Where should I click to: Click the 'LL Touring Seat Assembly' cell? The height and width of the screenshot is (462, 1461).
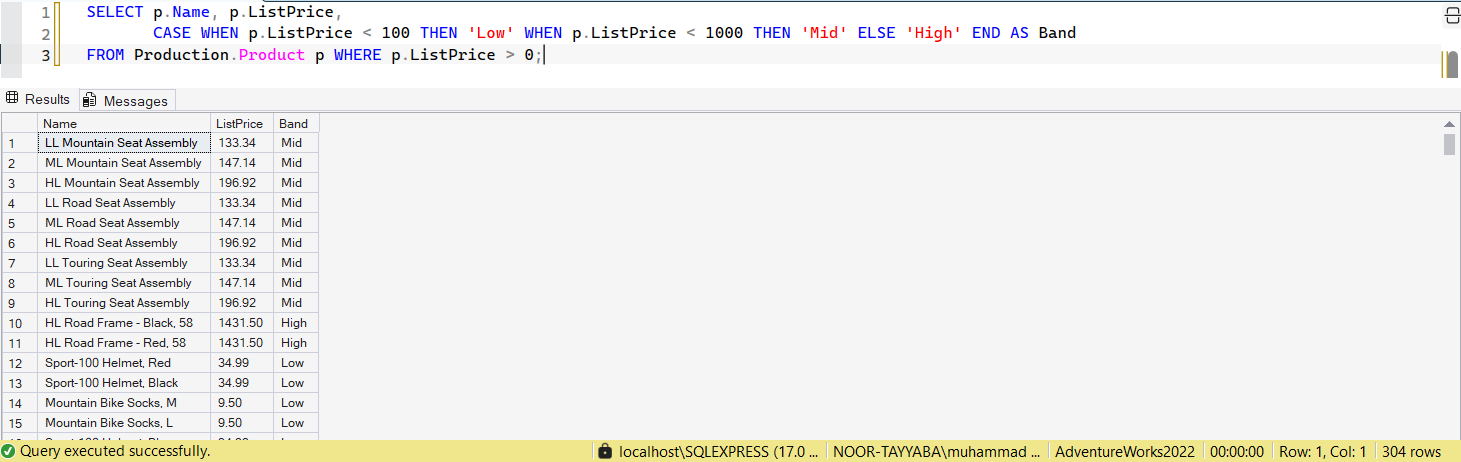tap(124, 263)
